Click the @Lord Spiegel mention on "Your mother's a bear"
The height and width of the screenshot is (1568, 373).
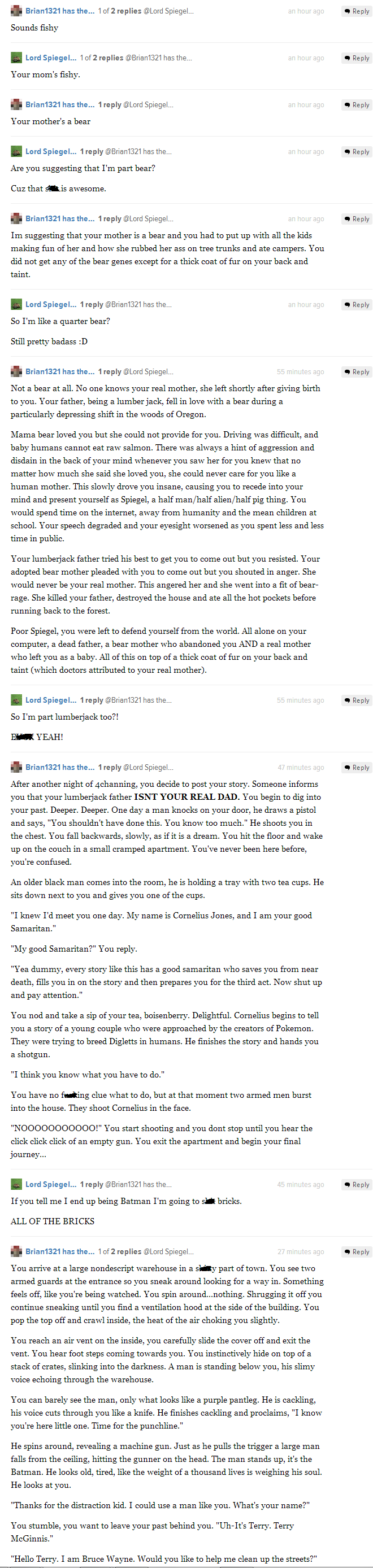[148, 104]
